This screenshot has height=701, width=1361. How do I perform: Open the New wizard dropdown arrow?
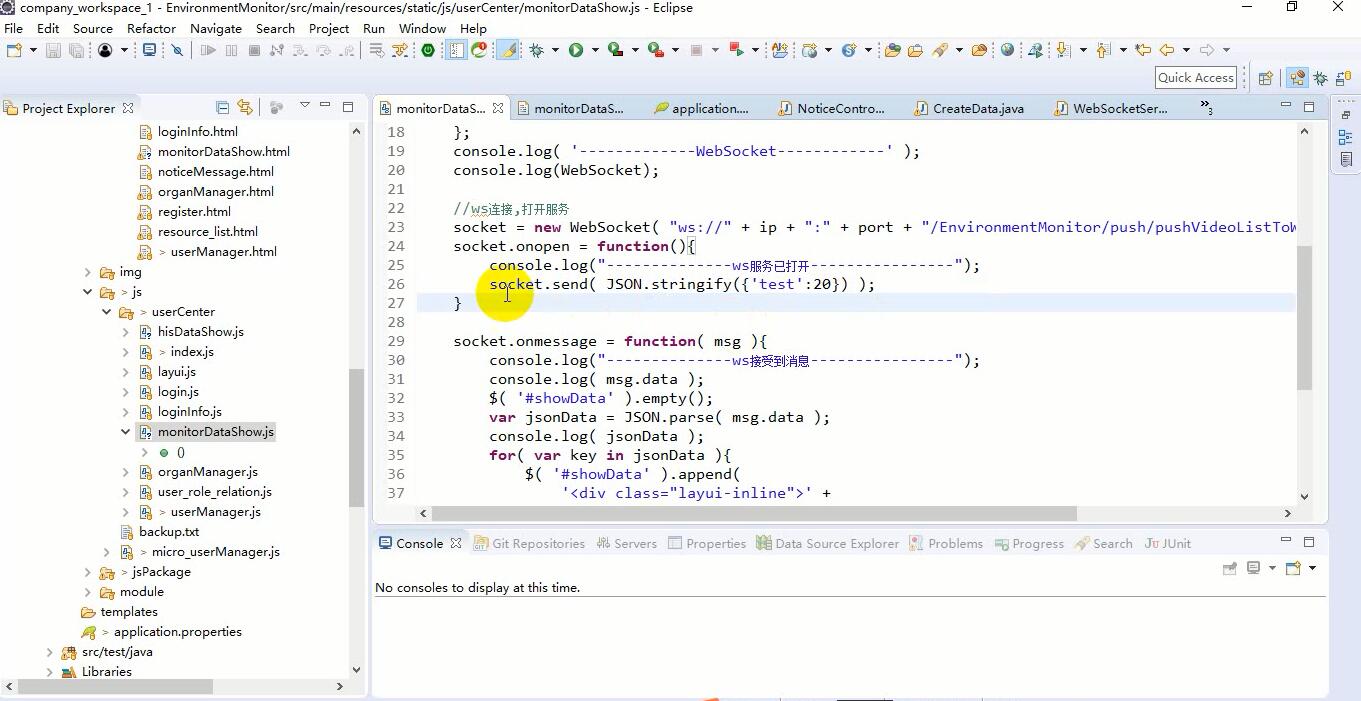coord(33,50)
